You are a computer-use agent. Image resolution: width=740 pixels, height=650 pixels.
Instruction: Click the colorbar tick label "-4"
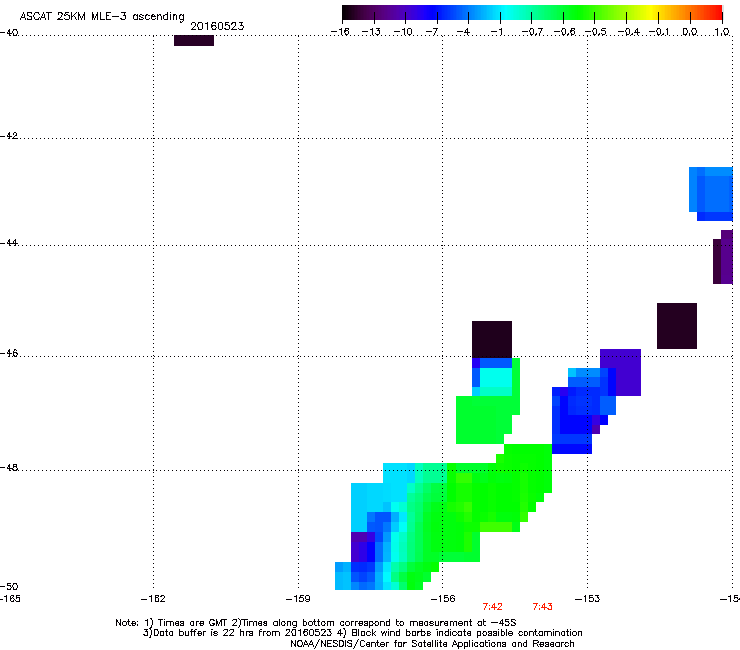coord(464,32)
